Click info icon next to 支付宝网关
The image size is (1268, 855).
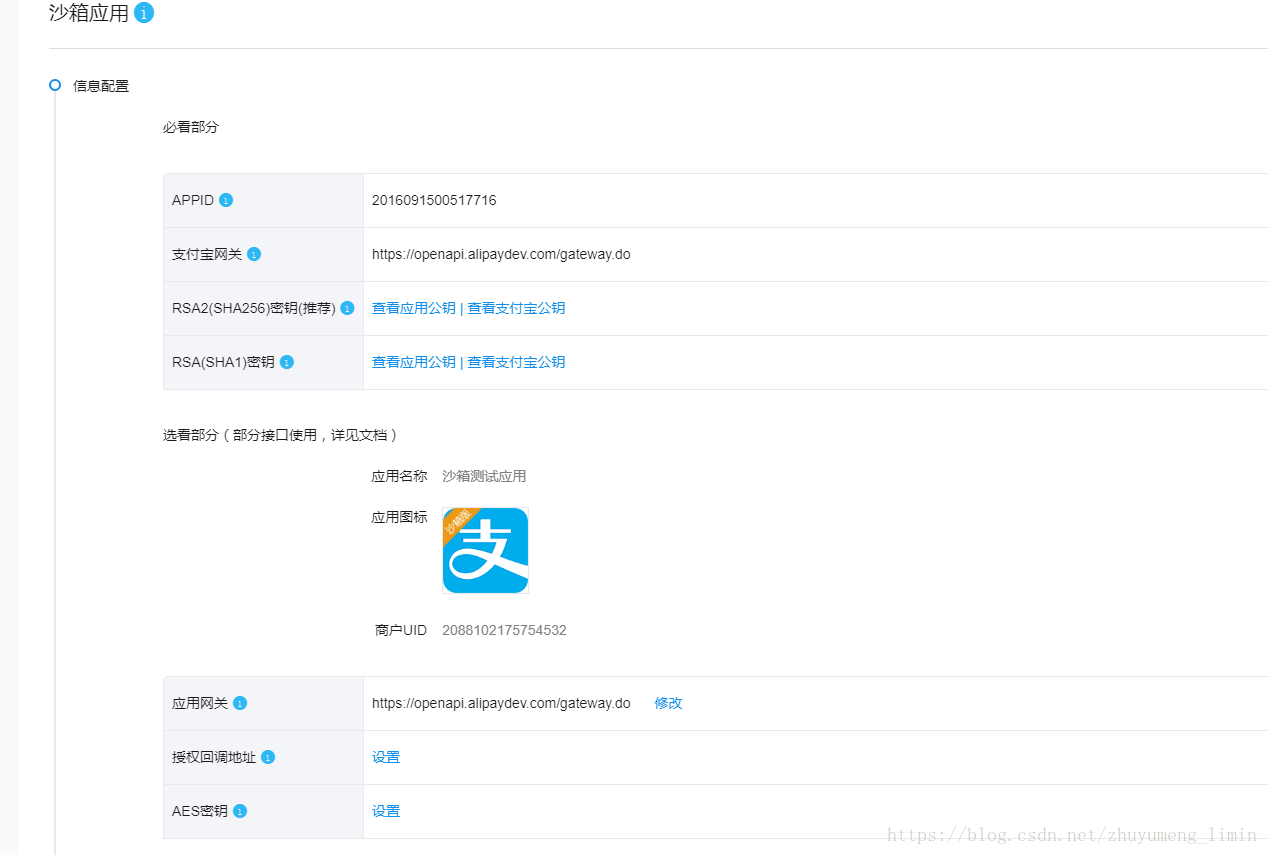pos(254,254)
